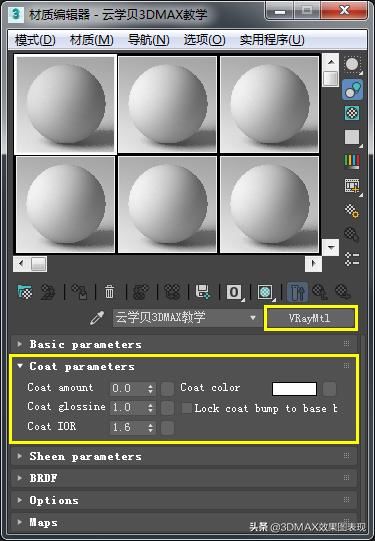
Task: Click the Put to Library icon
Action: pyautogui.click(x=203, y=292)
